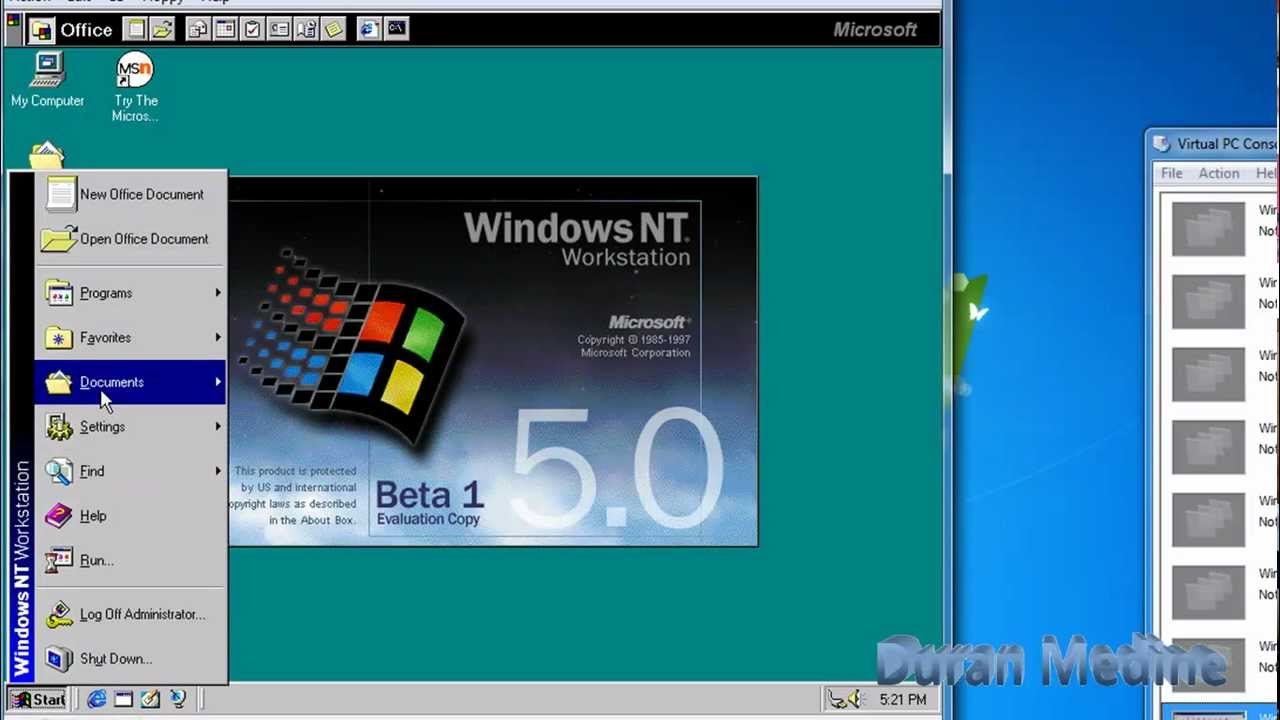This screenshot has width=1280, height=720.
Task: Open MS-DOS prompt icon in Office shortcut bar
Action: [x=396, y=29]
